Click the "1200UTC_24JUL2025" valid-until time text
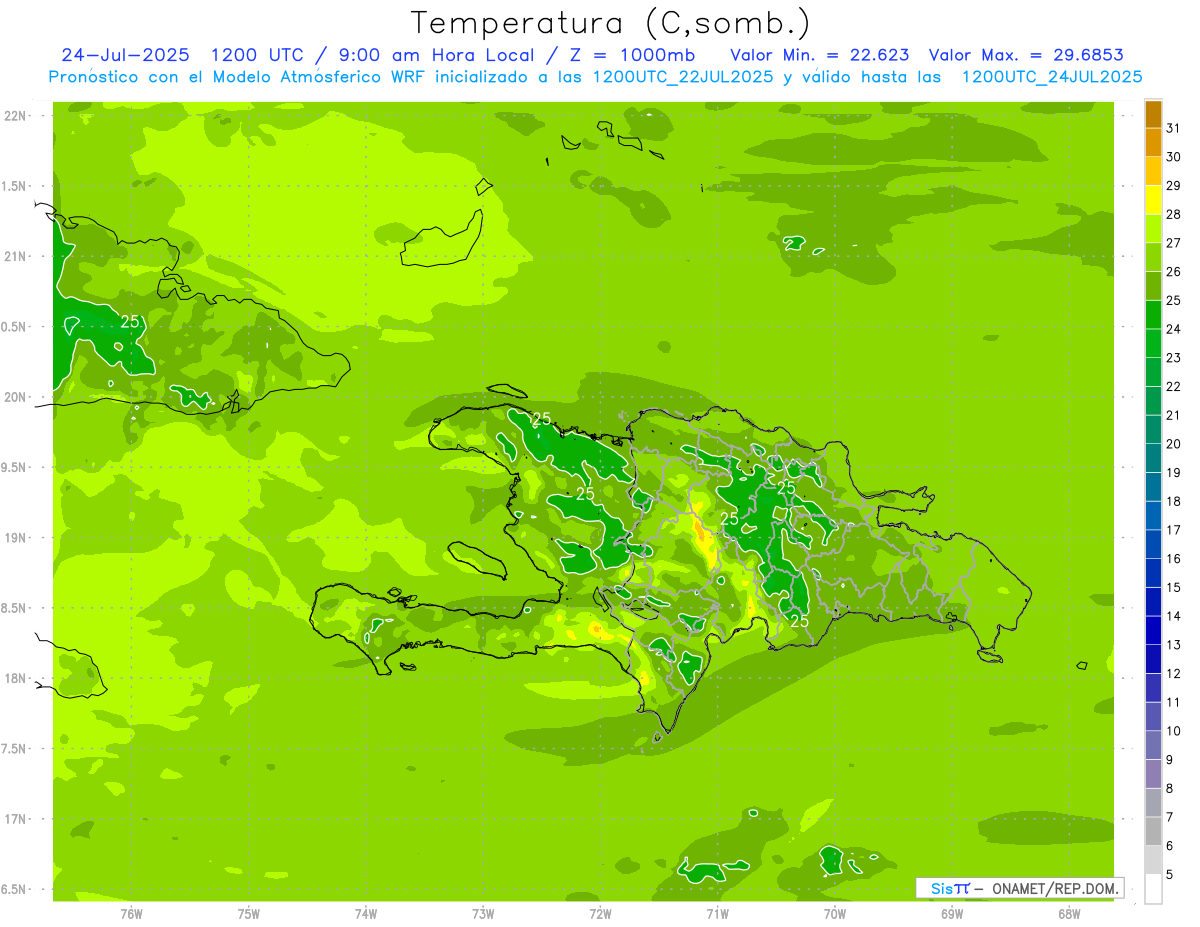 pyautogui.click(x=1052, y=77)
